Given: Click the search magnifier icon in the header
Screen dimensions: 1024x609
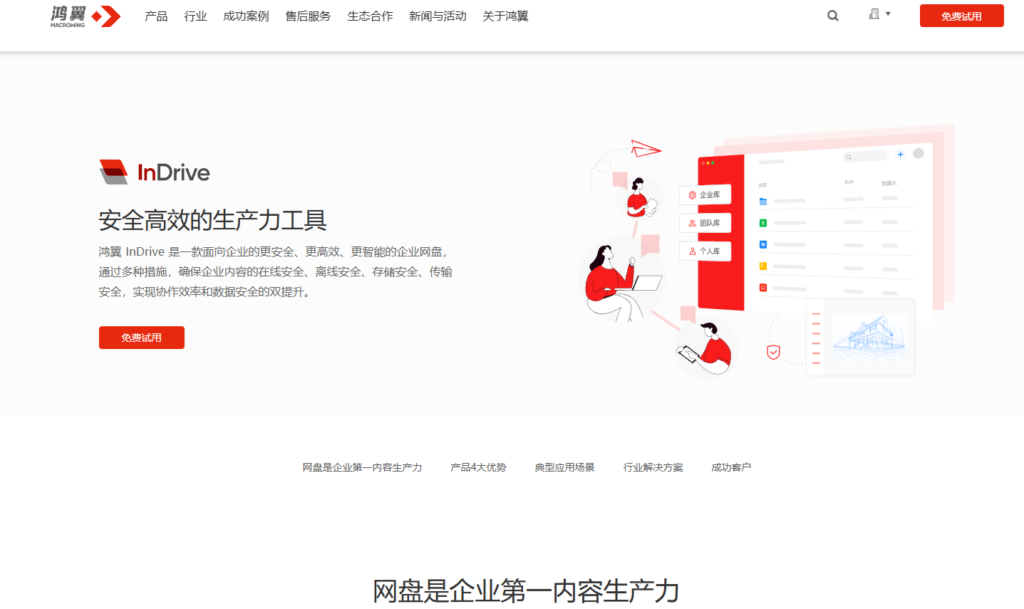Looking at the screenshot, I should coord(833,16).
